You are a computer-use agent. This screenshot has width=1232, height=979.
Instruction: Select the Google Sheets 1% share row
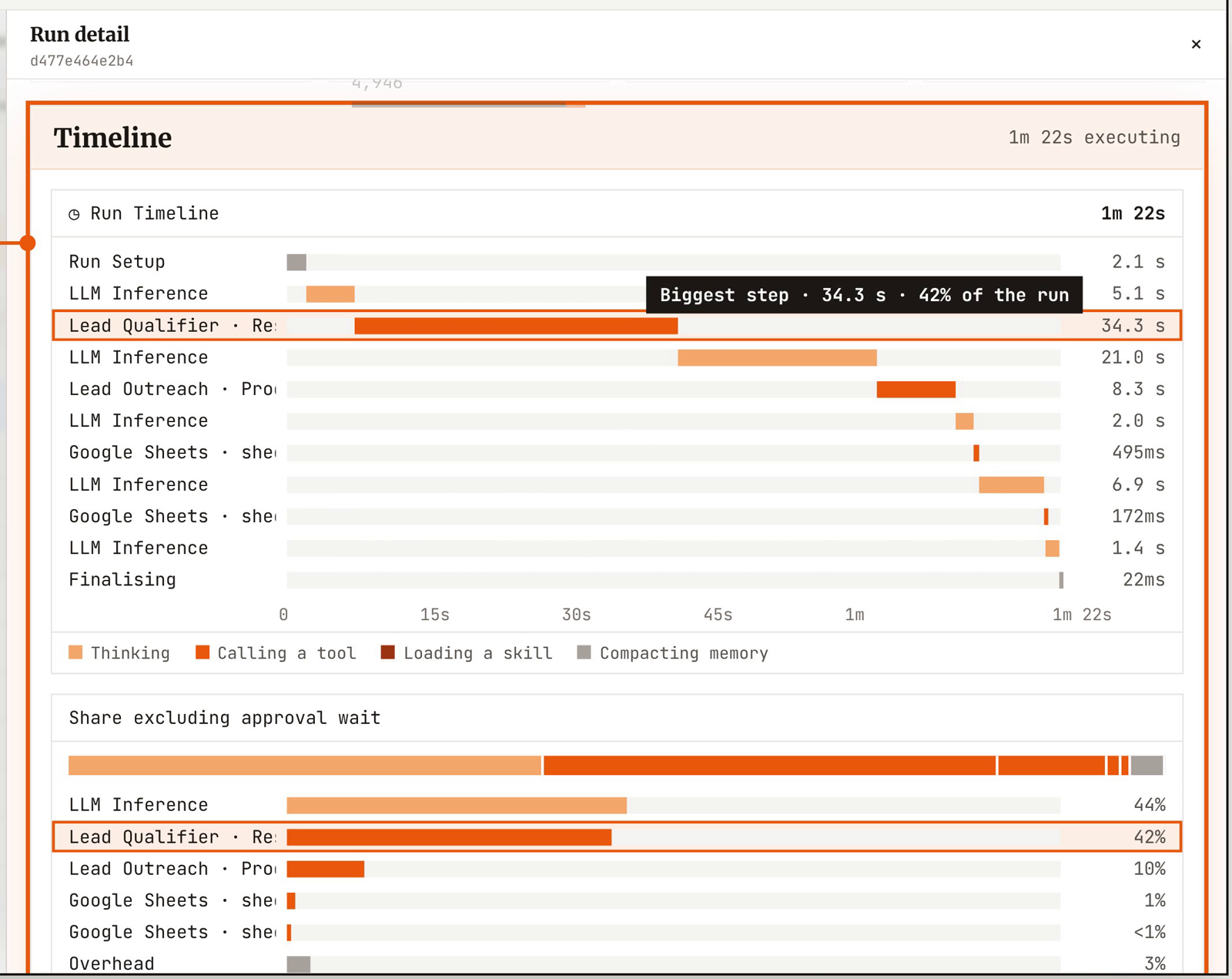click(x=617, y=900)
